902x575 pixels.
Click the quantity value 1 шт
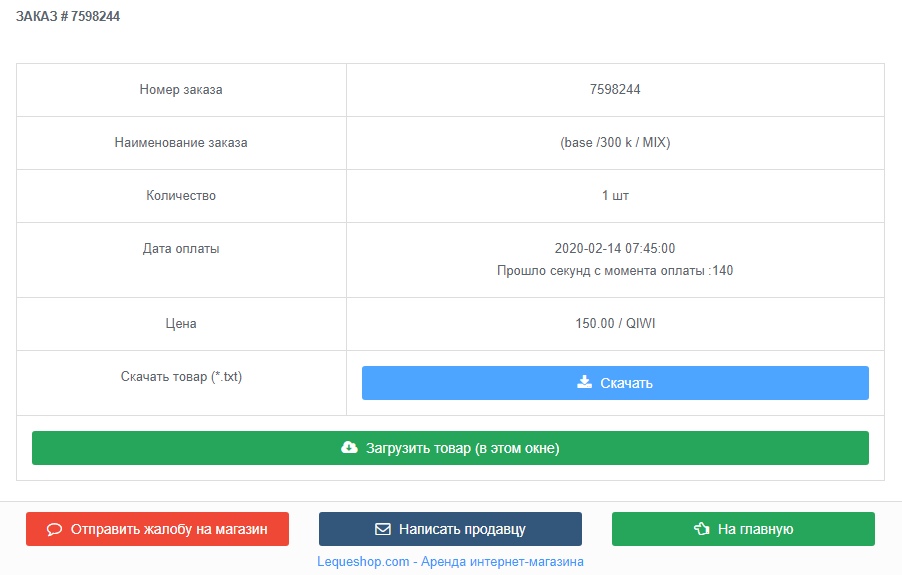(x=615, y=196)
